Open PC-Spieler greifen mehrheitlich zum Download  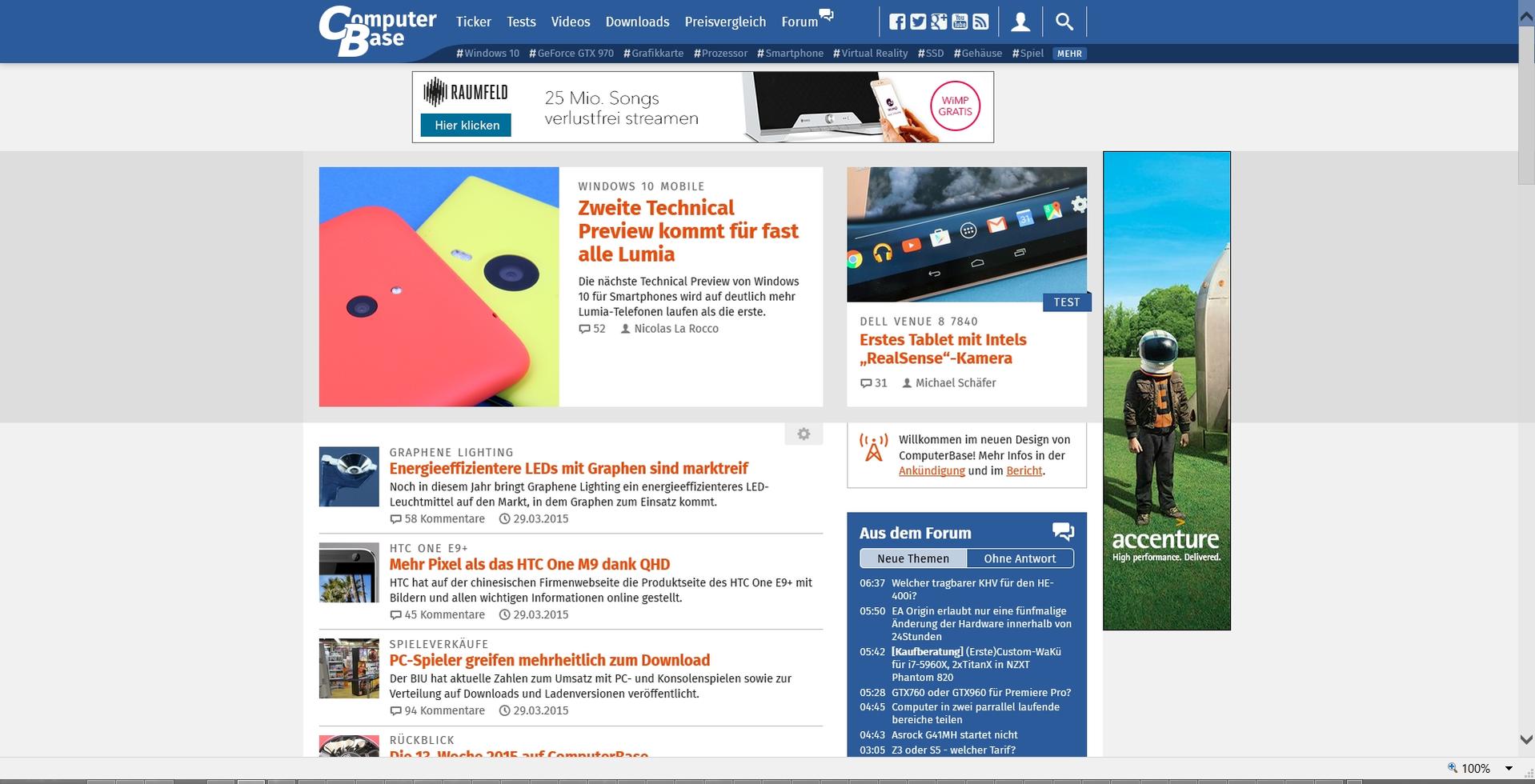[x=550, y=661]
